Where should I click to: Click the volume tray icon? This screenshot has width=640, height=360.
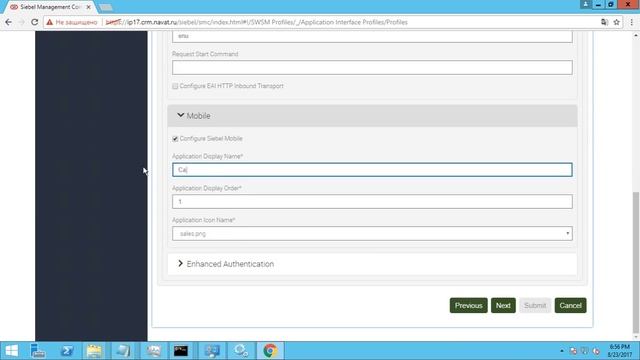tap(596, 351)
